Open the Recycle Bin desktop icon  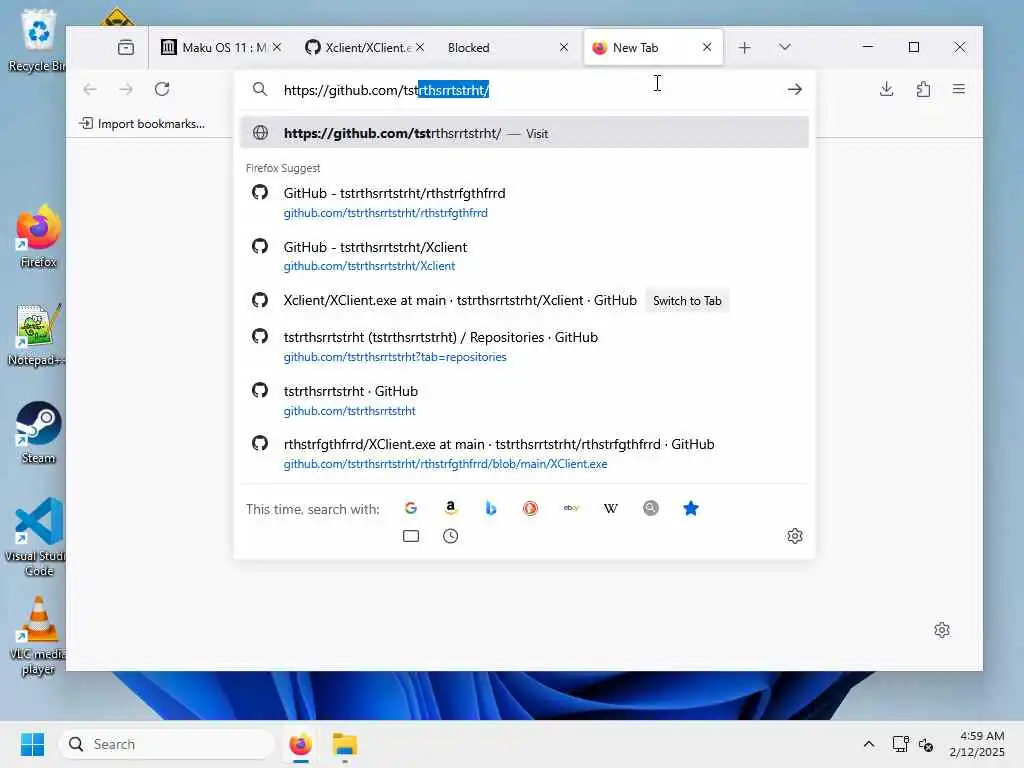(37, 40)
